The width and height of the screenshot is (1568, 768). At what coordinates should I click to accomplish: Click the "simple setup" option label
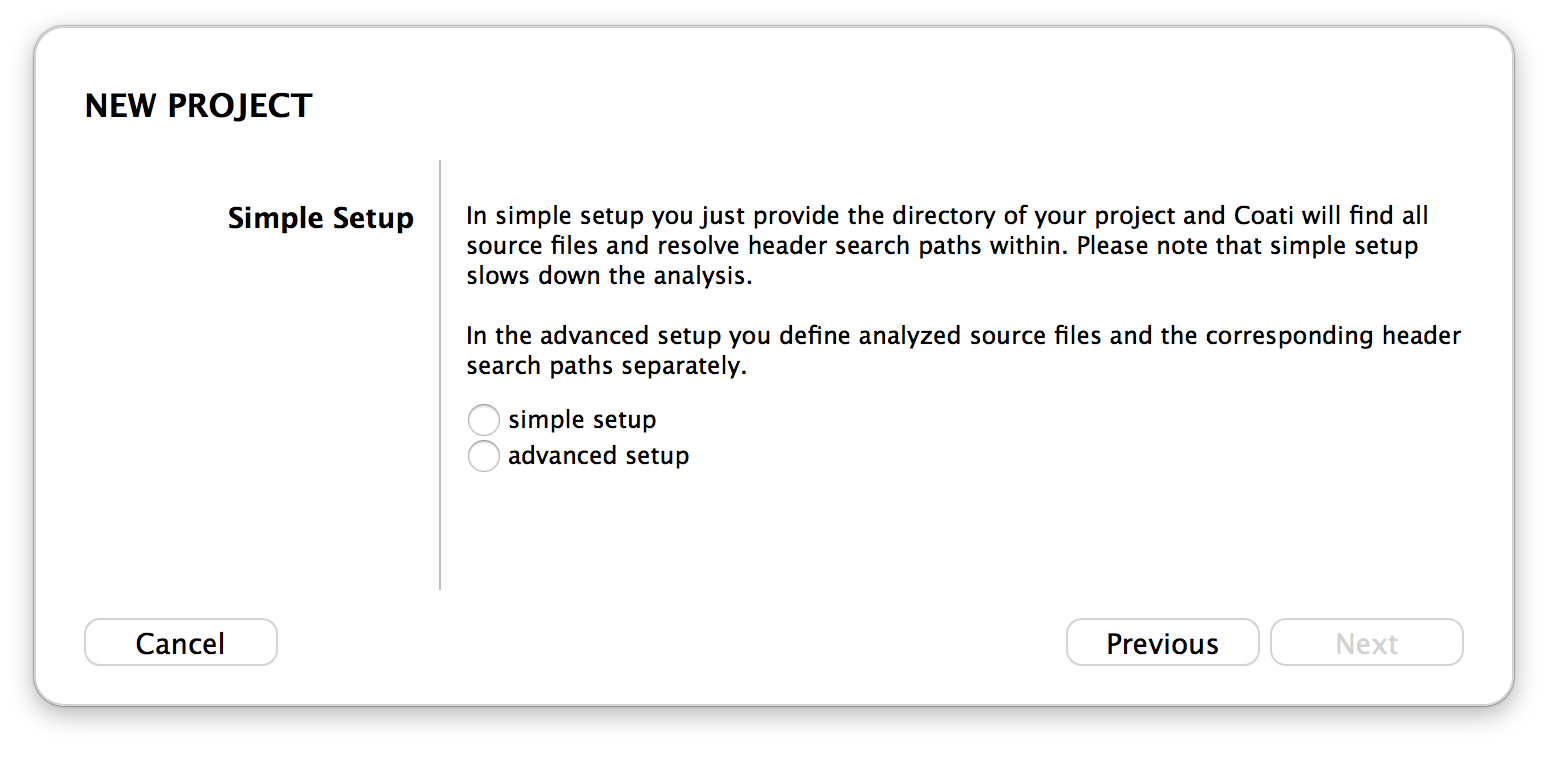(582, 420)
